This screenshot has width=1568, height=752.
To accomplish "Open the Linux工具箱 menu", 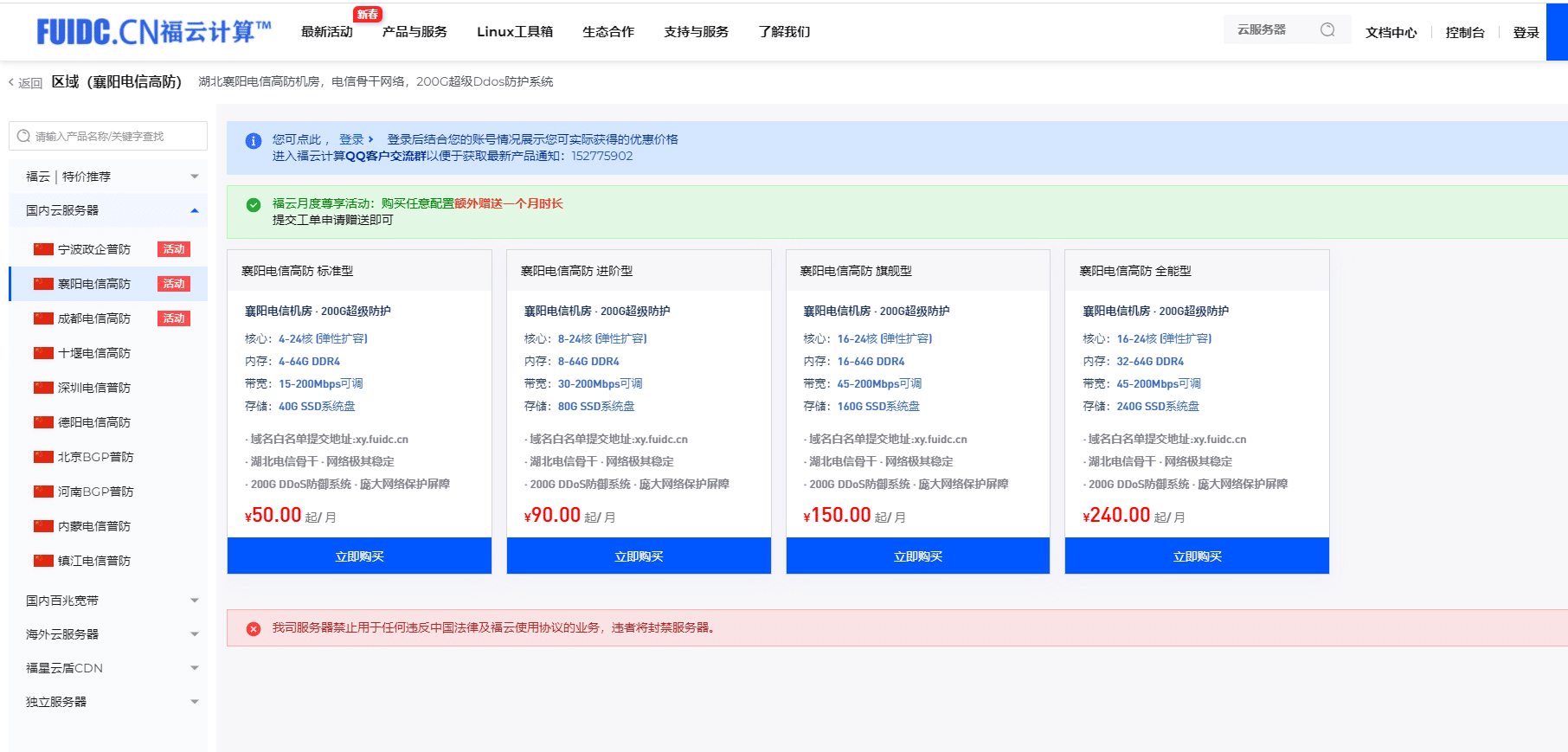I will [515, 32].
